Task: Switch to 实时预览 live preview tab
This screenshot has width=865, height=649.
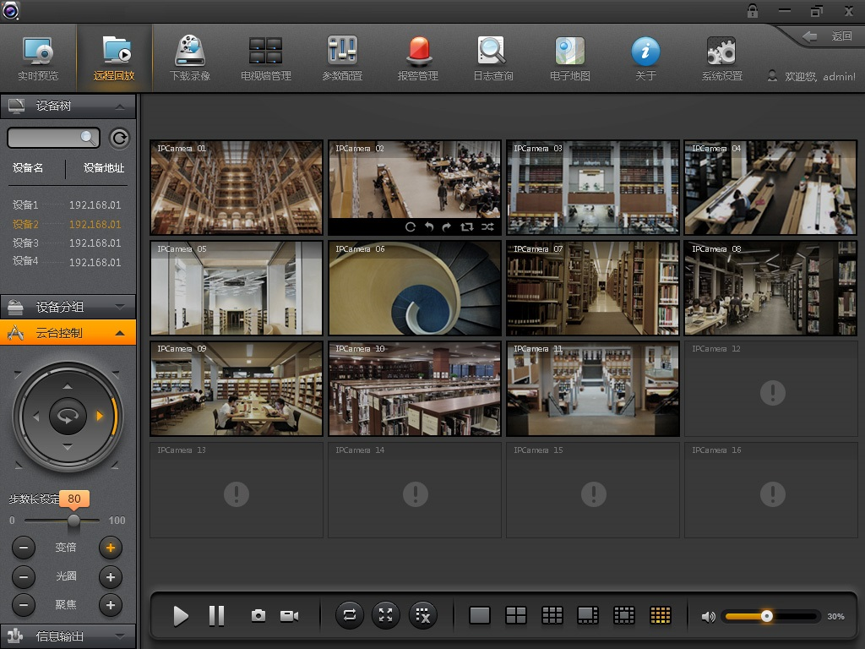Action: 38,58
